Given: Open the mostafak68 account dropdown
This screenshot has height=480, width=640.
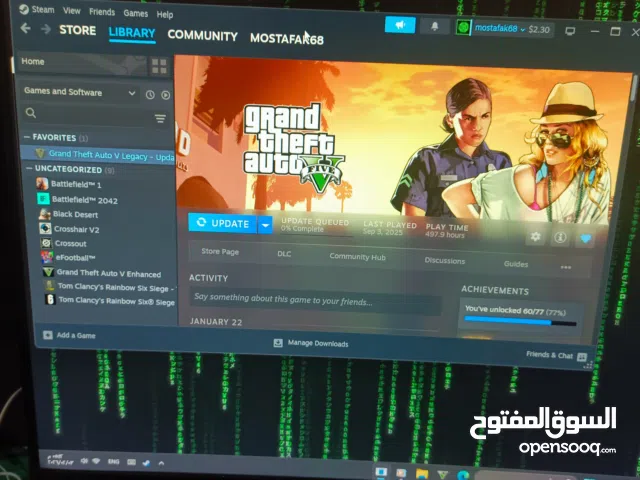Looking at the screenshot, I should click(x=499, y=29).
